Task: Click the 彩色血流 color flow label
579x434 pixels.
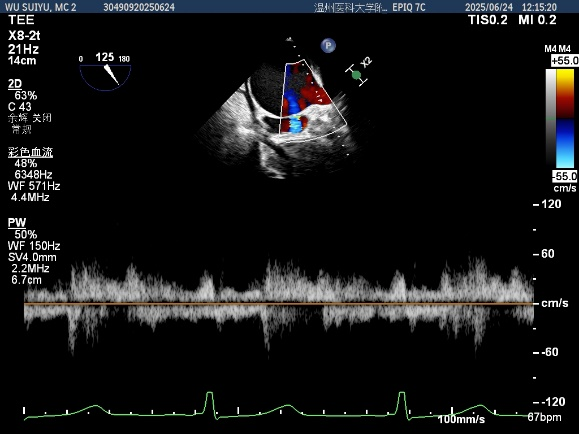Action: click(x=31, y=153)
